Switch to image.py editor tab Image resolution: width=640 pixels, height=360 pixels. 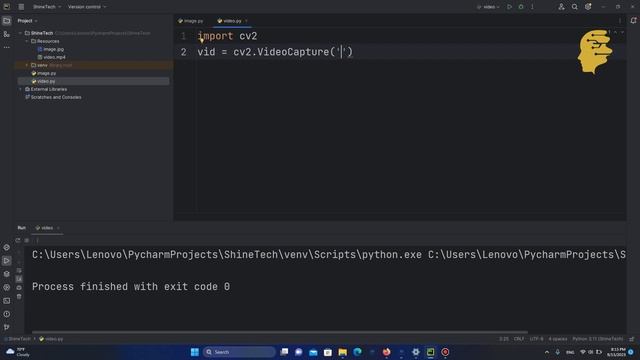[x=191, y=21]
